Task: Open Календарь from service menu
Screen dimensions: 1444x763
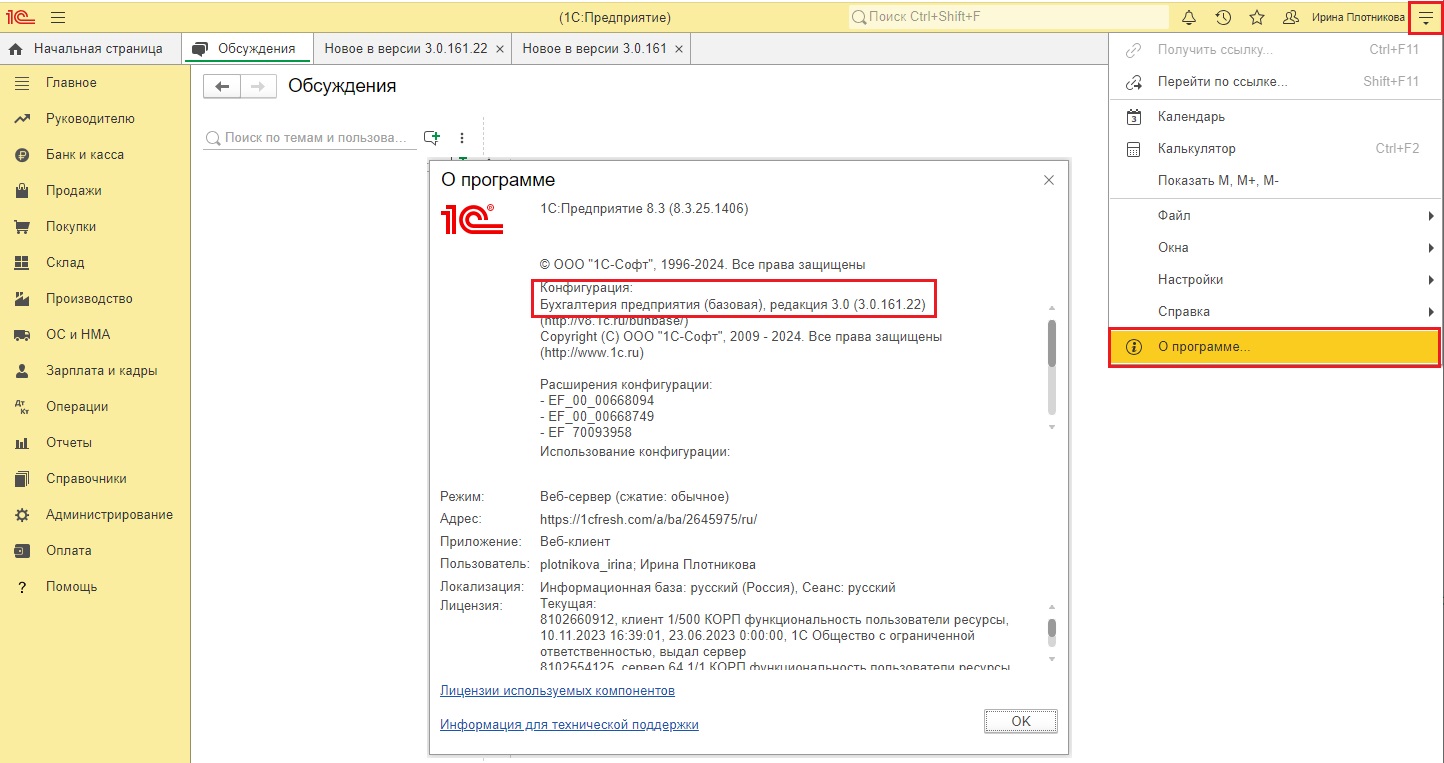Action: tap(1275, 117)
